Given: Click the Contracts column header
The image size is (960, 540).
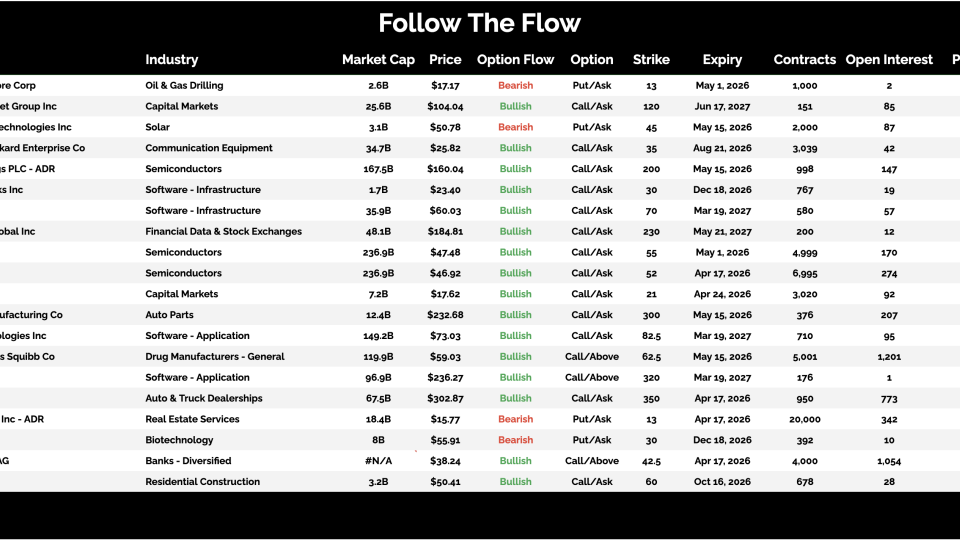Looking at the screenshot, I should point(805,60).
